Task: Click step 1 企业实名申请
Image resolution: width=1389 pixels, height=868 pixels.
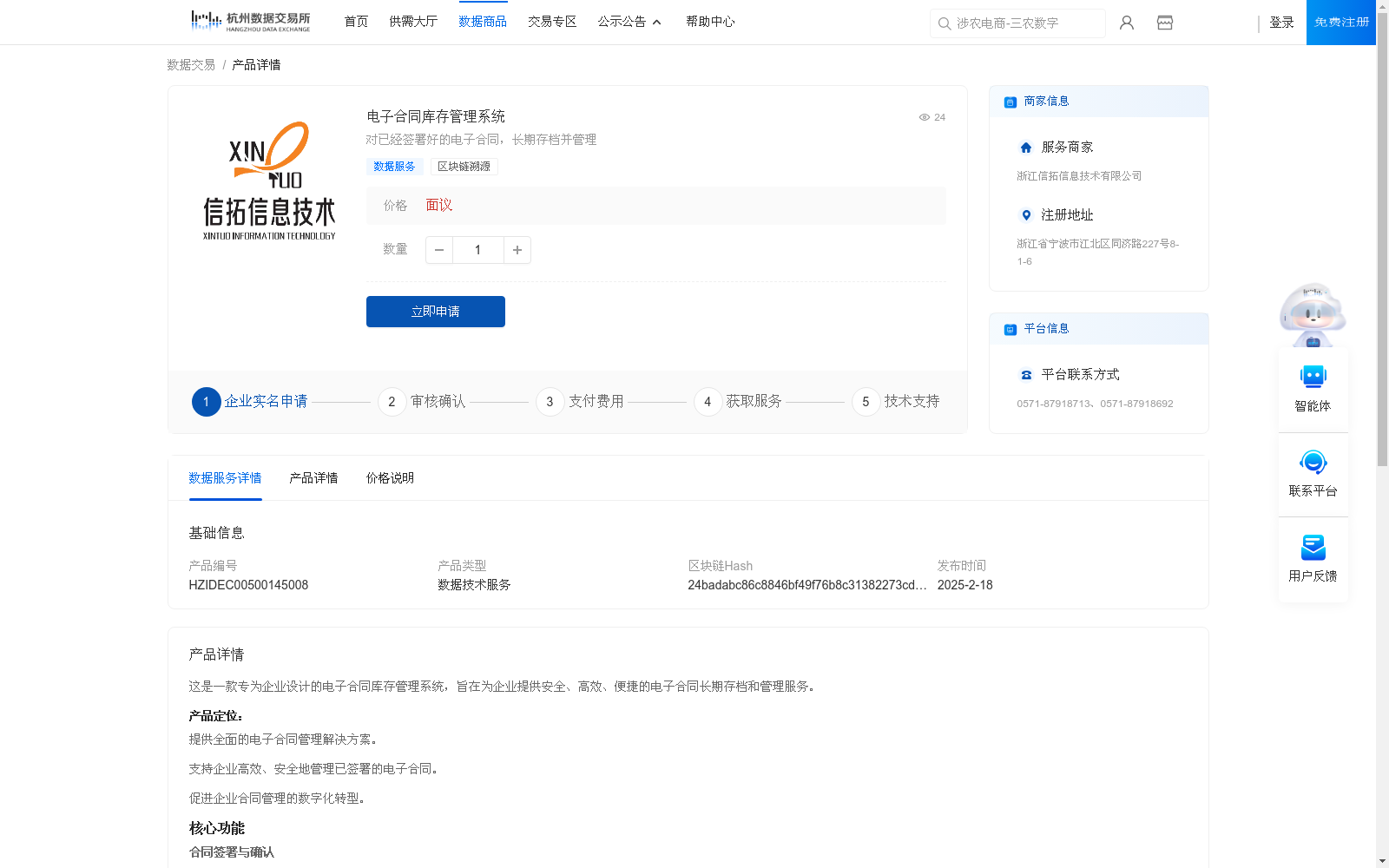Action: point(250,402)
